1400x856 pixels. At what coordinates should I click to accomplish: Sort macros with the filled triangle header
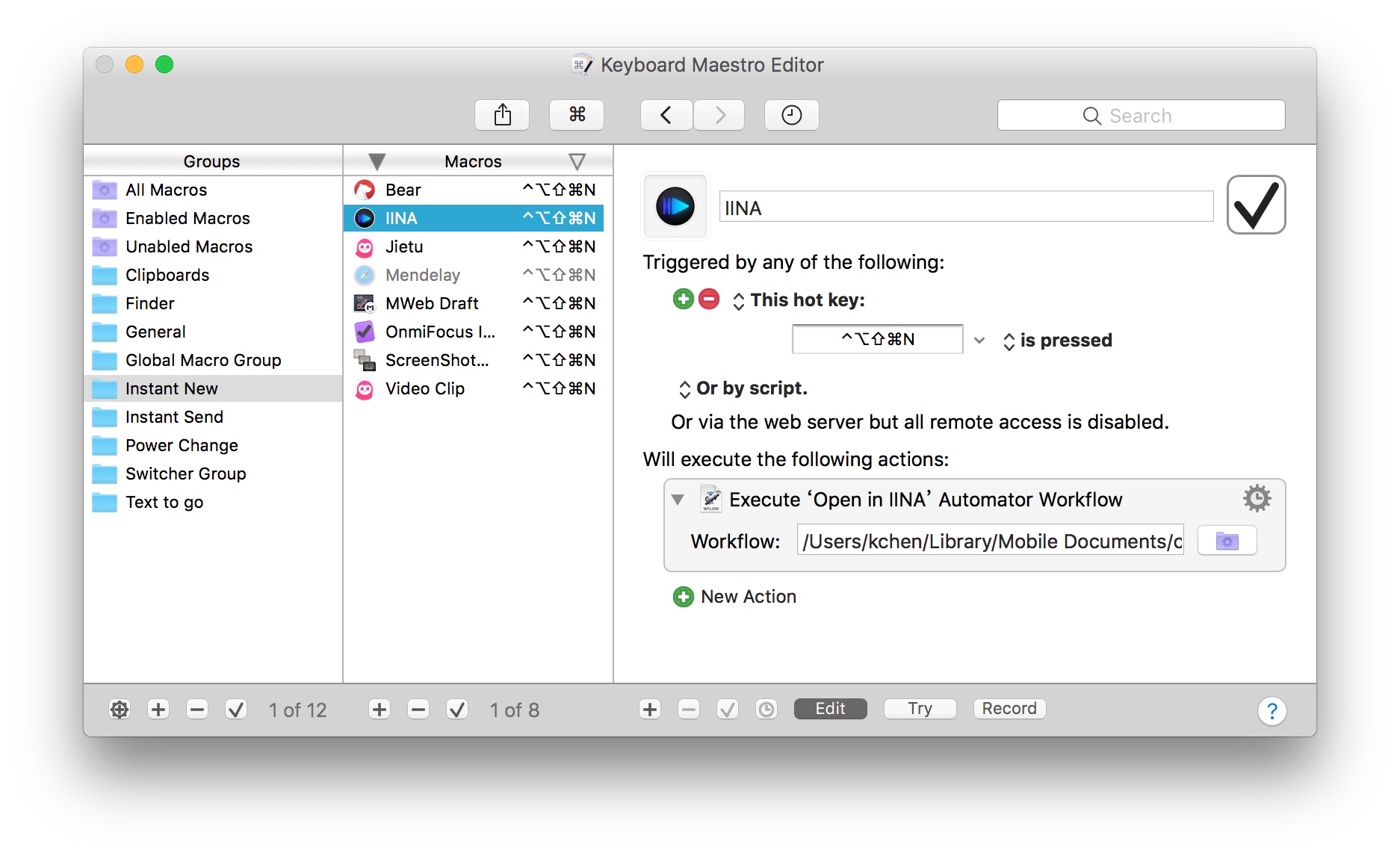[x=377, y=161]
